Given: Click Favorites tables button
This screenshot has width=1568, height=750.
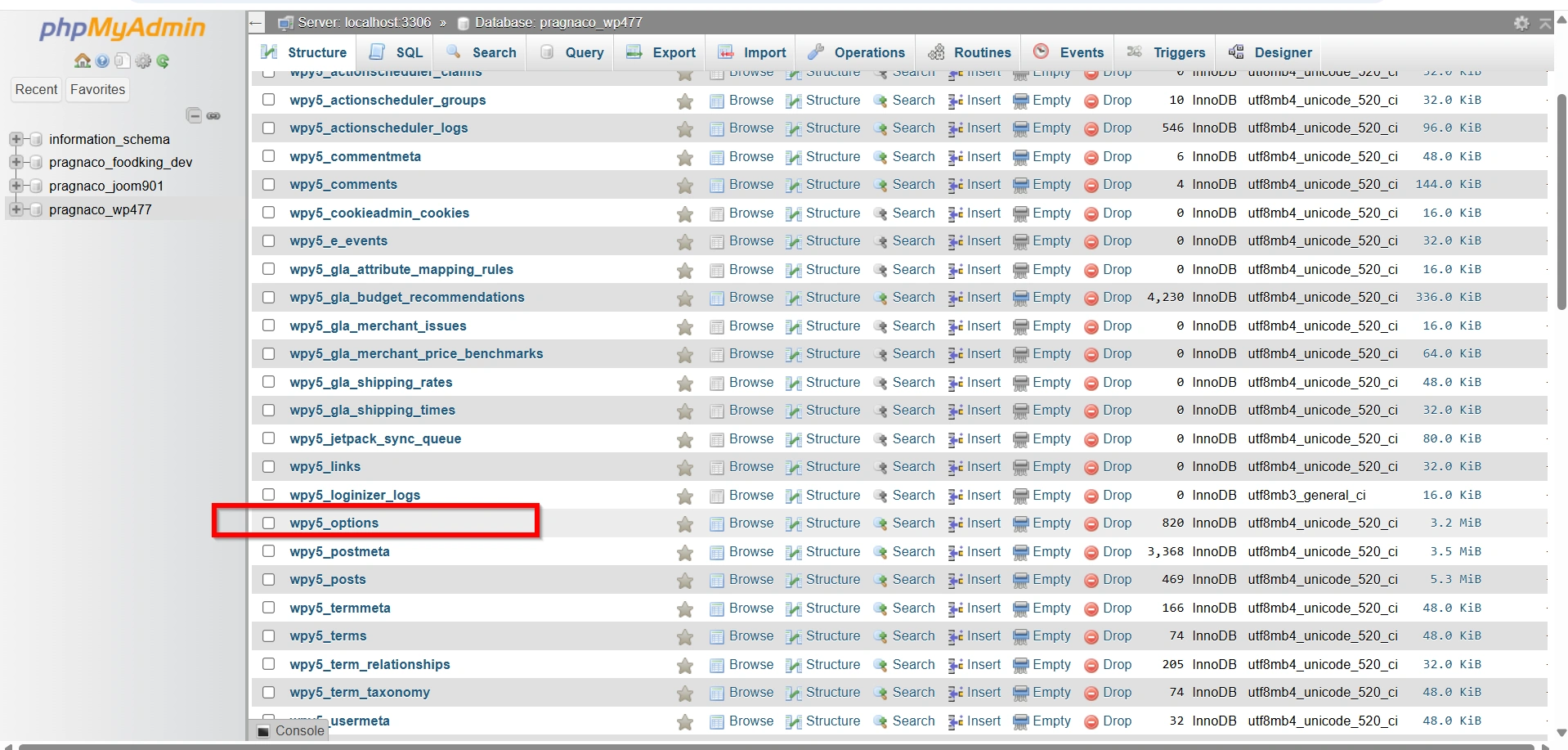Looking at the screenshot, I should [97, 90].
